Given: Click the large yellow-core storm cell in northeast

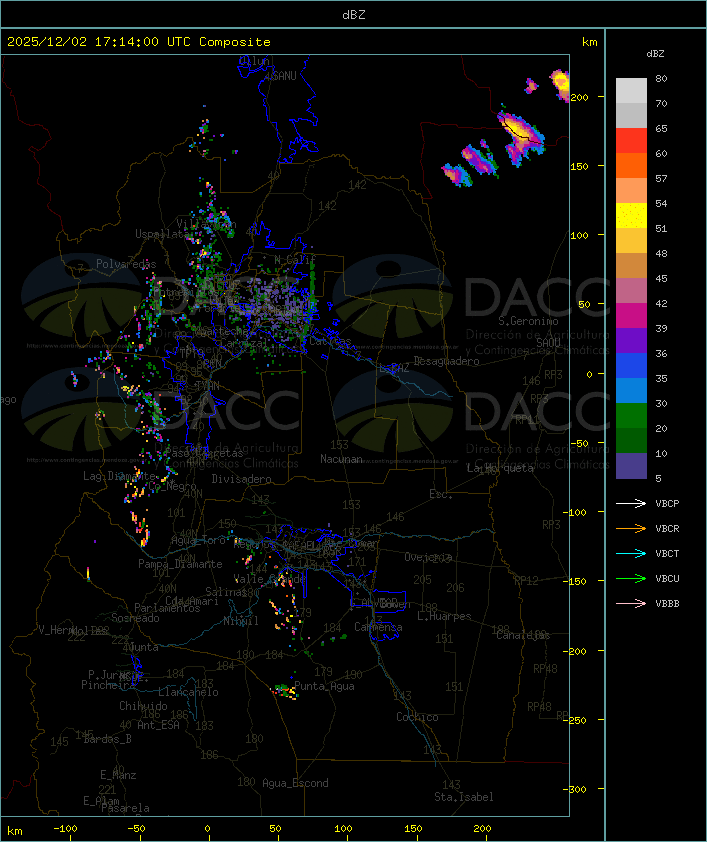Looking at the screenshot, I should coord(520,135).
